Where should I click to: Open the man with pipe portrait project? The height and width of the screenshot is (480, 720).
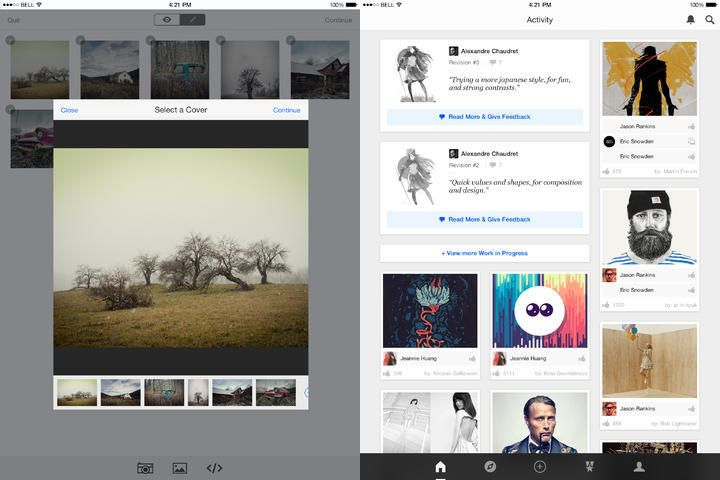point(540,423)
